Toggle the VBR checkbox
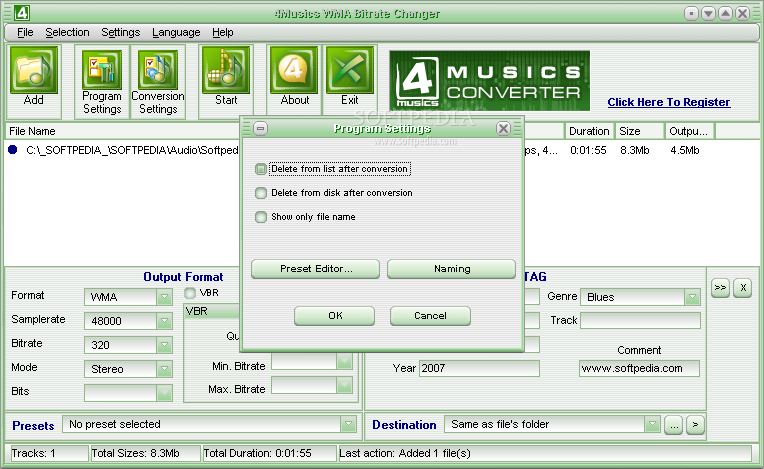This screenshot has width=764, height=469. [190, 293]
